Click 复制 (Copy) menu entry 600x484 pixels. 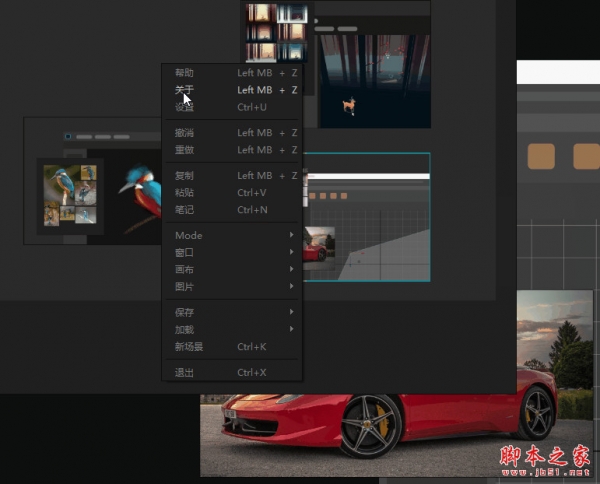click(x=185, y=176)
